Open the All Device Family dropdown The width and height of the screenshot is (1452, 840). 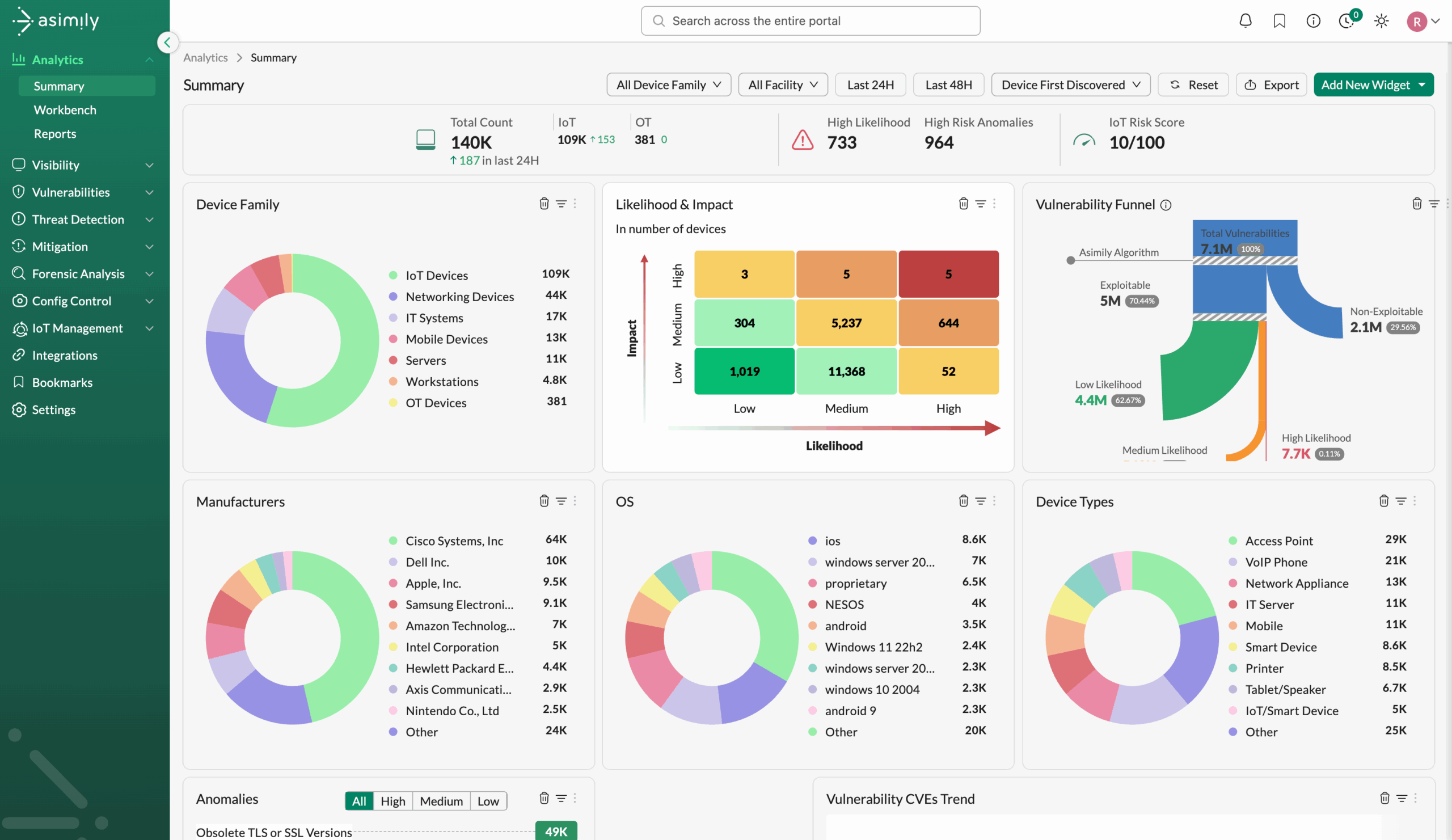(x=668, y=85)
